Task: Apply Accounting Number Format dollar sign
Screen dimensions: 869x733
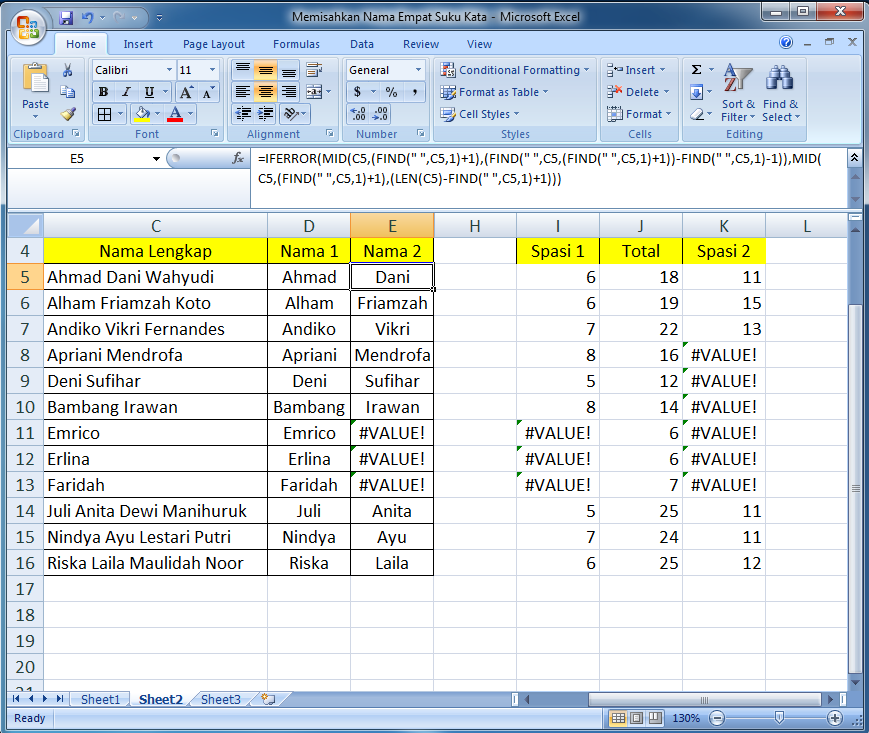Action: tap(357, 92)
